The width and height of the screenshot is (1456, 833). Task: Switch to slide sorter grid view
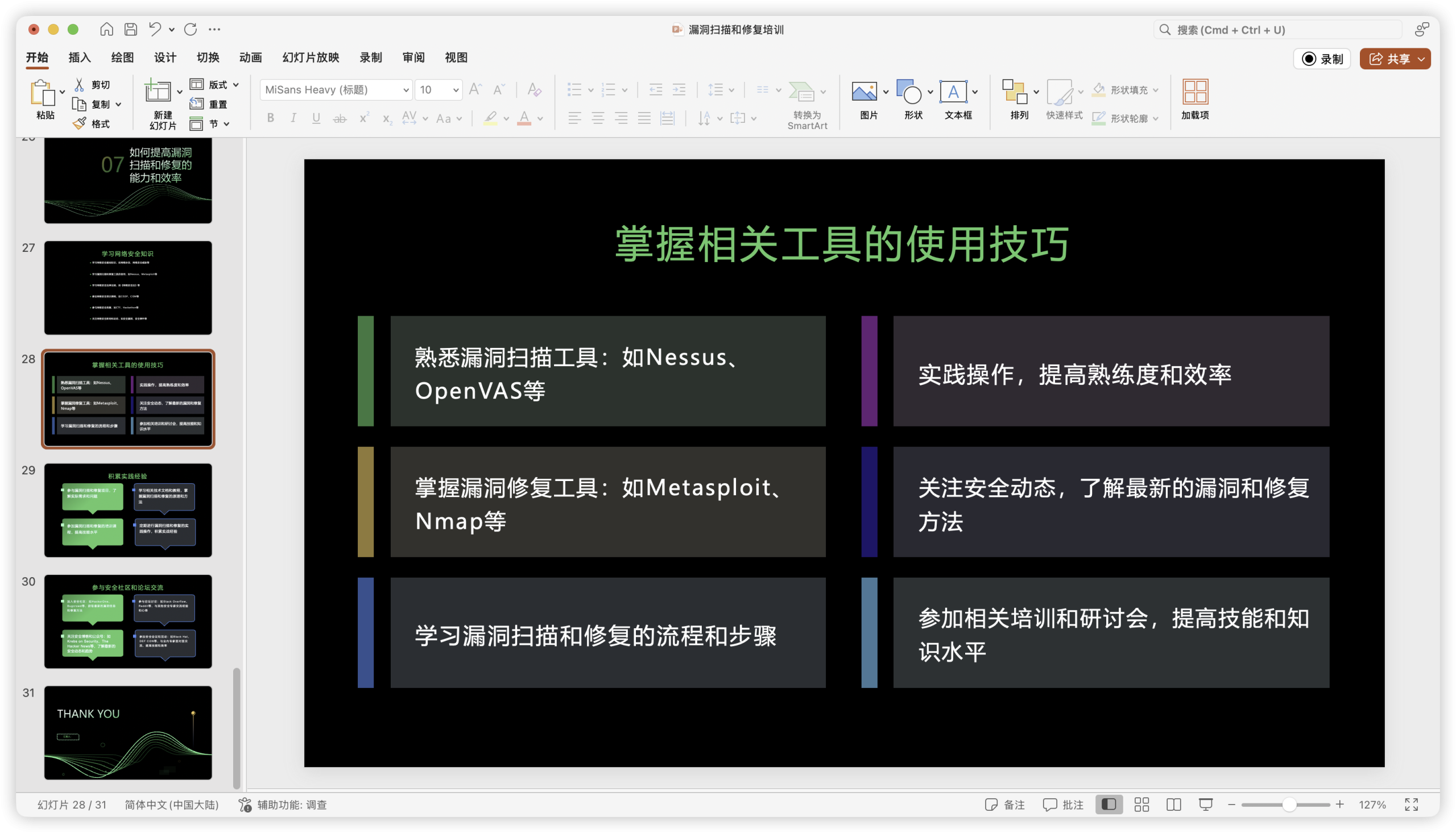(x=1141, y=805)
